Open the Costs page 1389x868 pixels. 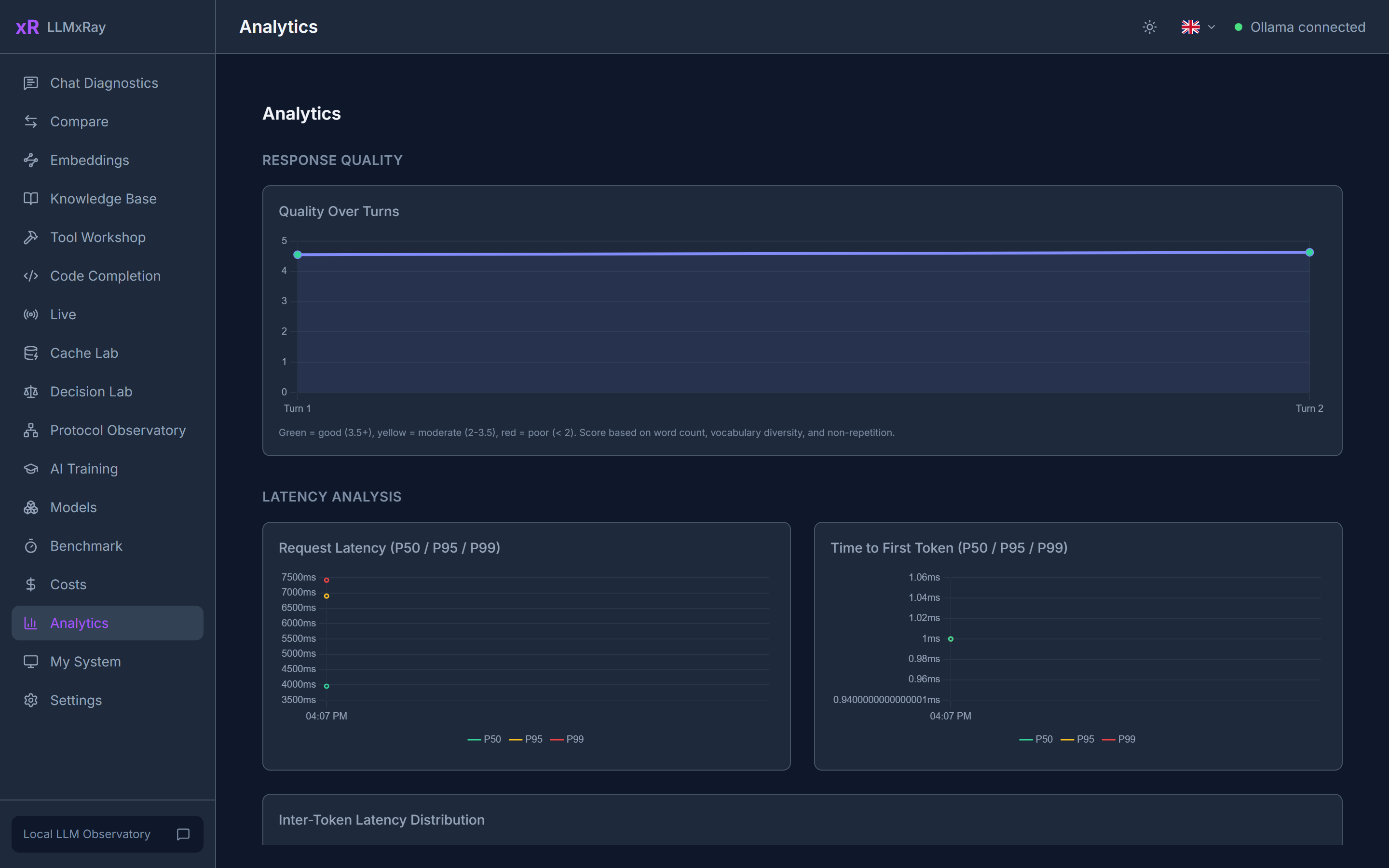108,584
